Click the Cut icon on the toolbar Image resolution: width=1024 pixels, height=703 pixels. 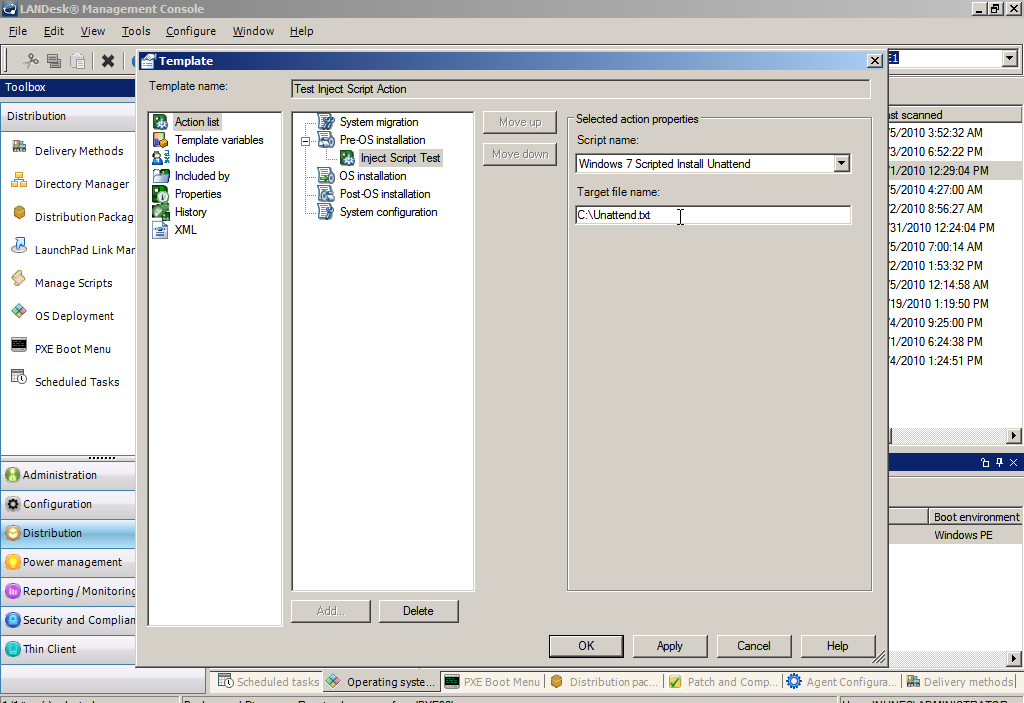point(29,60)
